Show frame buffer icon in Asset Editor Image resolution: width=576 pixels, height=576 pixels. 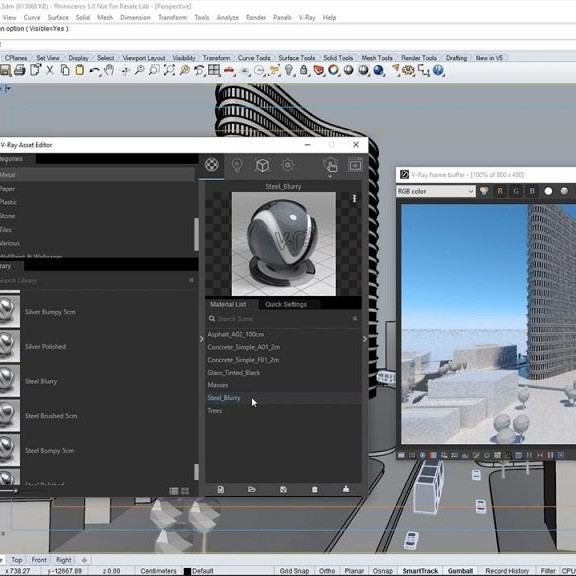[x=355, y=165]
